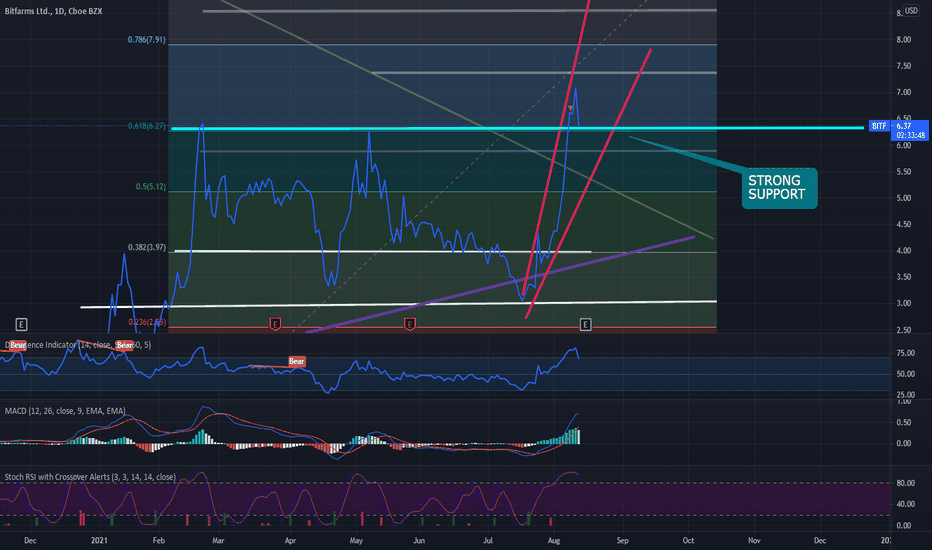Click the 5.50 price axis label

pos(903,172)
